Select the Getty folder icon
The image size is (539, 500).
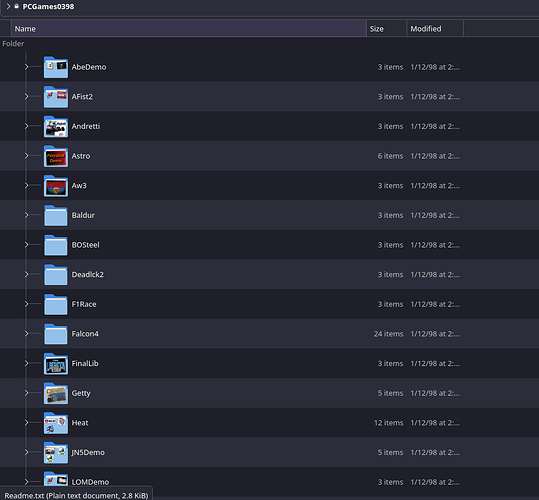tap(56, 393)
